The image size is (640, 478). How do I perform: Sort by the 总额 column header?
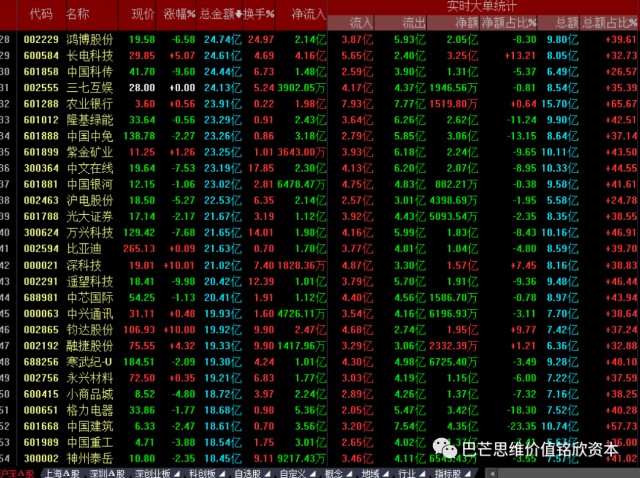567,23
